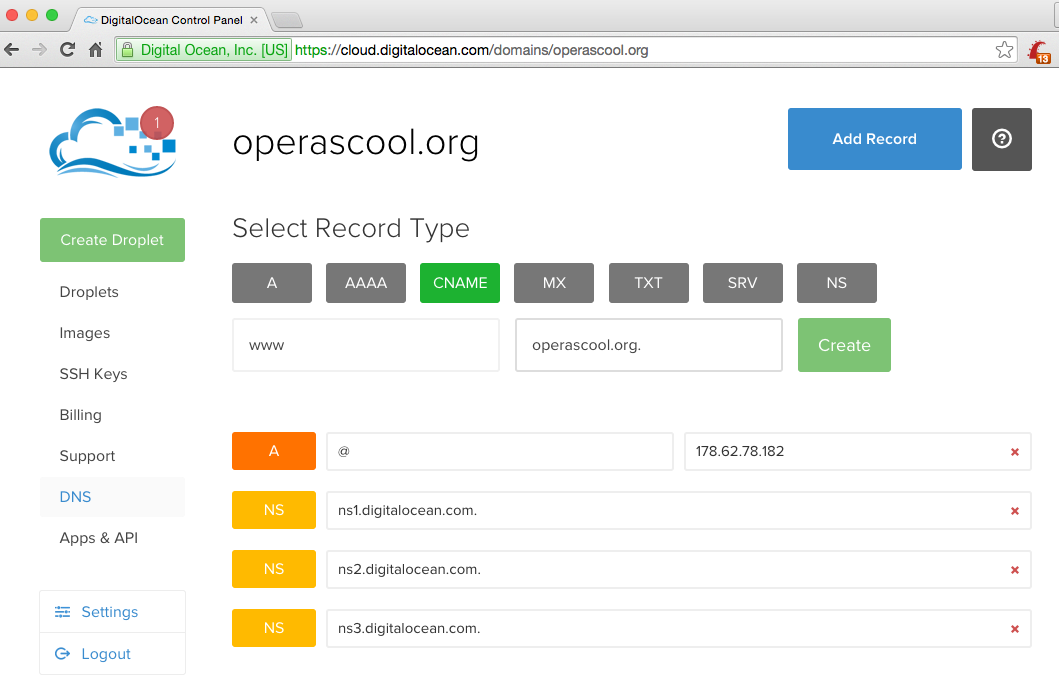This screenshot has height=699, width=1059.
Task: Click the Add Record button
Action: [x=875, y=139]
